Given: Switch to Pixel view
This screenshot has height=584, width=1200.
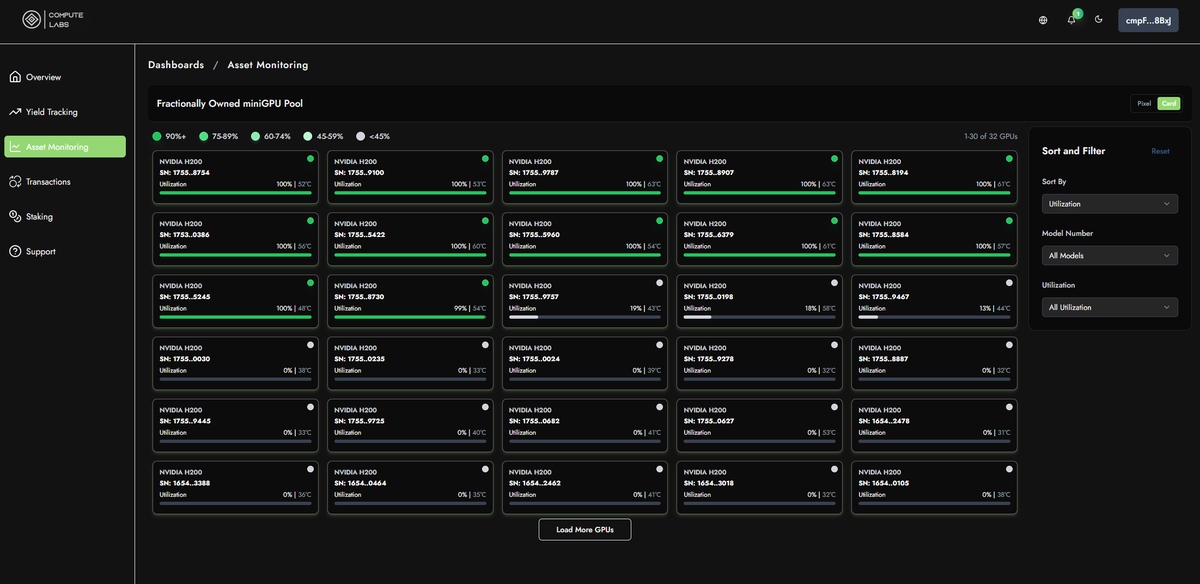Looking at the screenshot, I should click(x=1144, y=103).
